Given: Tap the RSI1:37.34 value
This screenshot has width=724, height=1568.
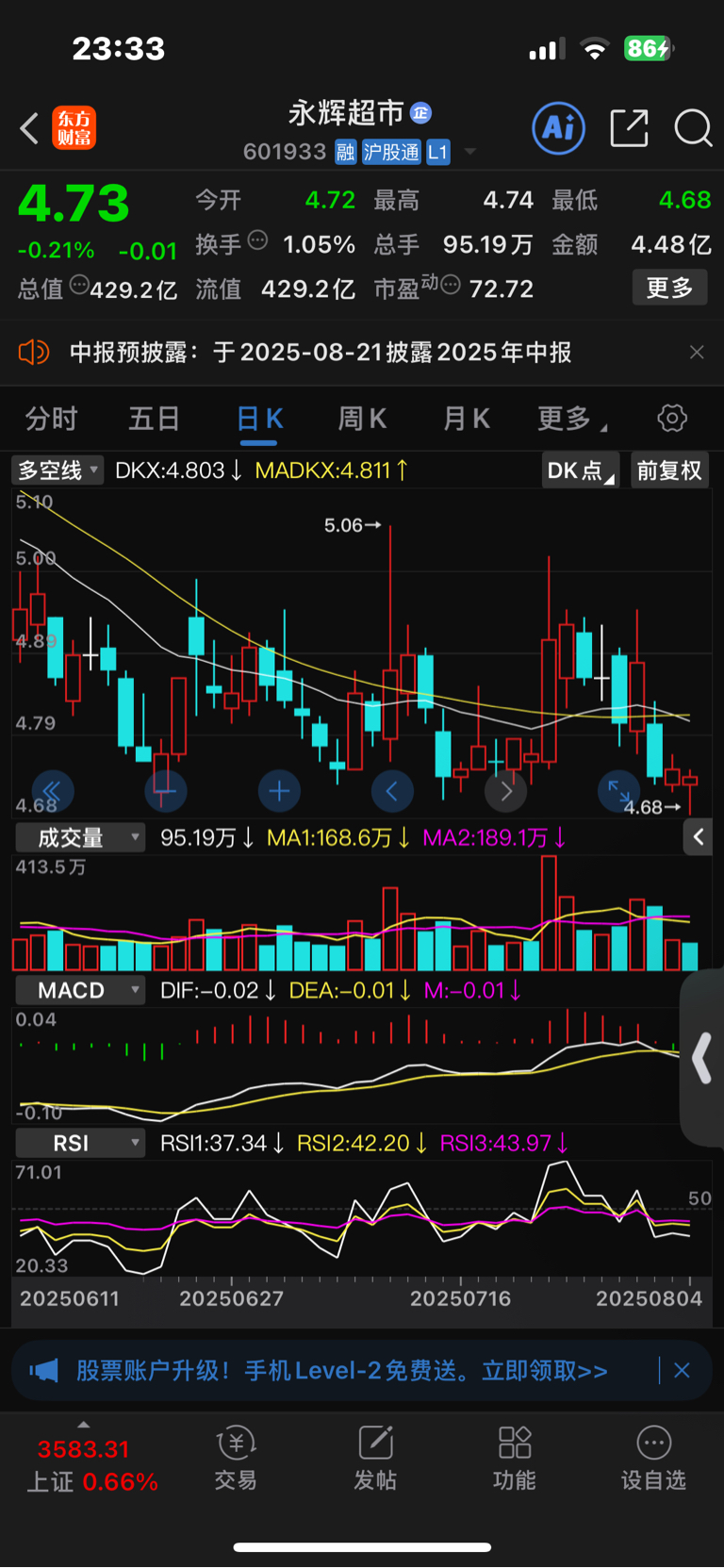Looking at the screenshot, I should [x=222, y=1144].
